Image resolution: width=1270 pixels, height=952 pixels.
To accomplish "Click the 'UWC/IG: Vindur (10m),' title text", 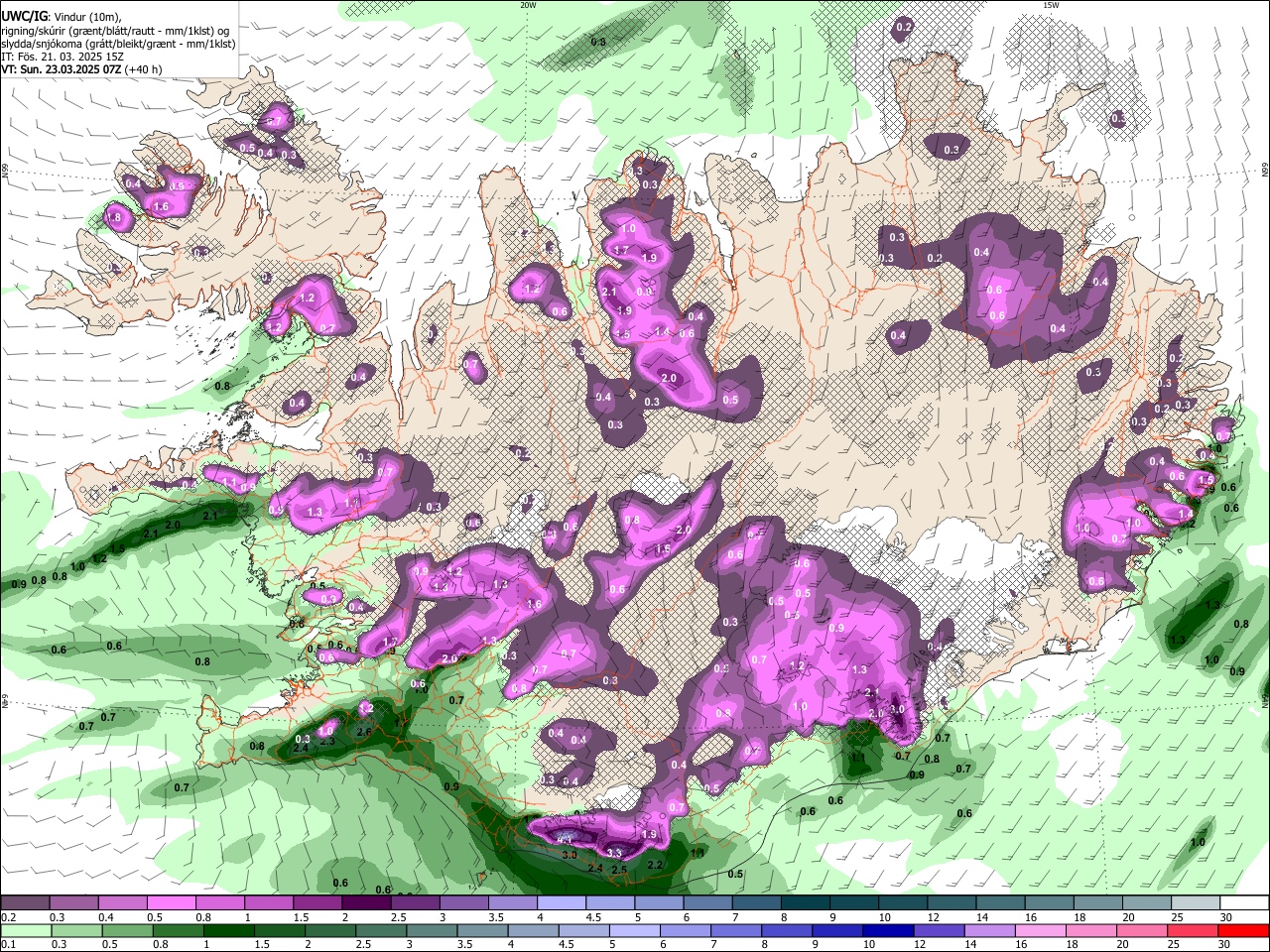I will [62, 17].
